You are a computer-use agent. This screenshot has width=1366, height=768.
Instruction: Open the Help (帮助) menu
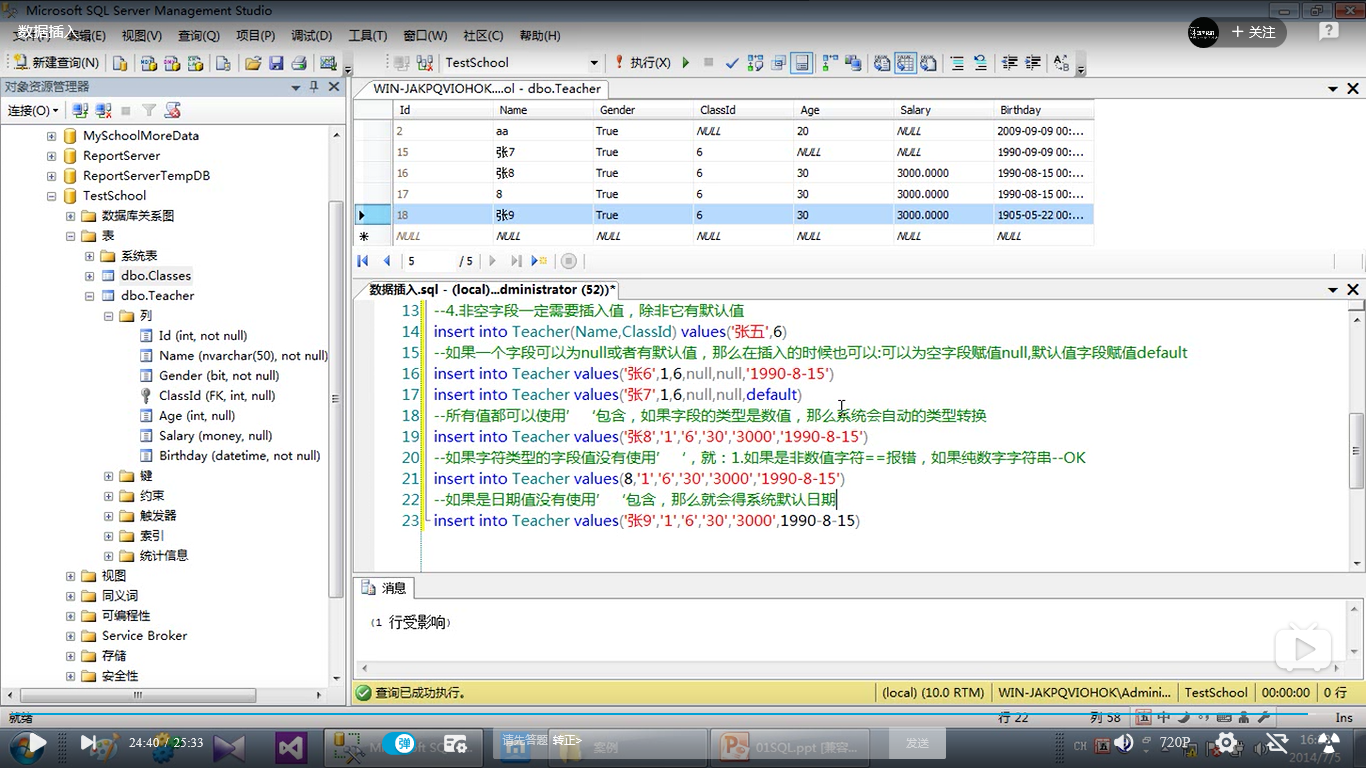(x=540, y=35)
